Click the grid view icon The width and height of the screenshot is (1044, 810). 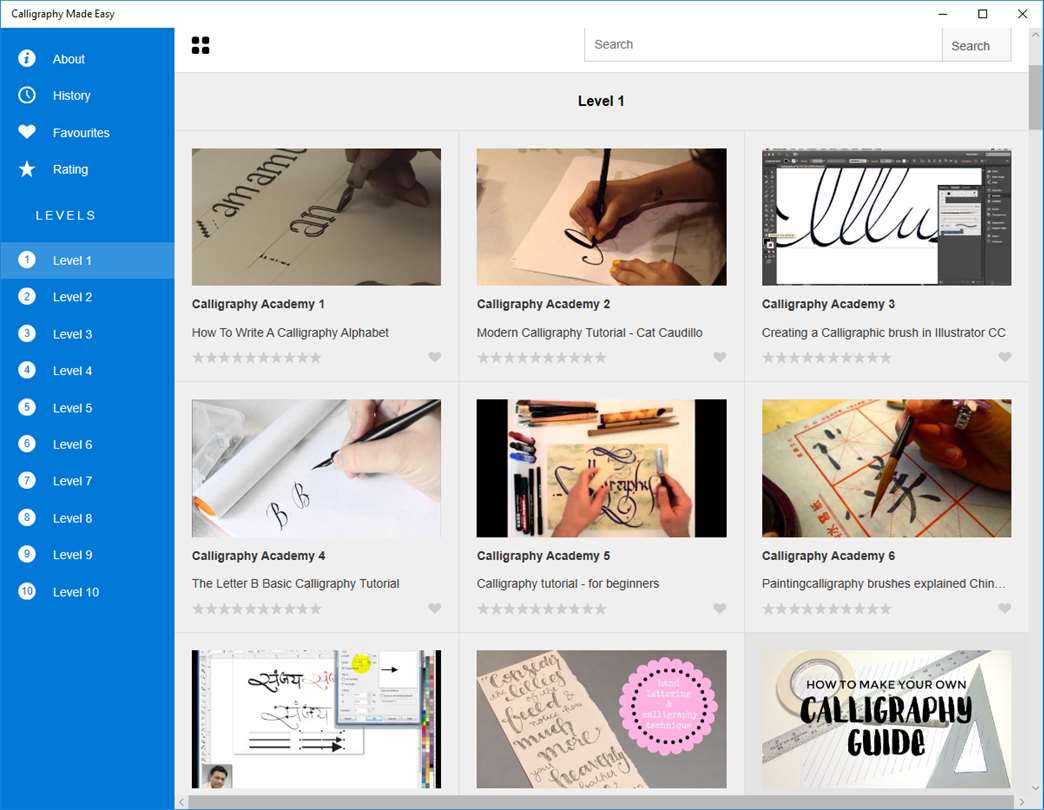pyautogui.click(x=200, y=45)
